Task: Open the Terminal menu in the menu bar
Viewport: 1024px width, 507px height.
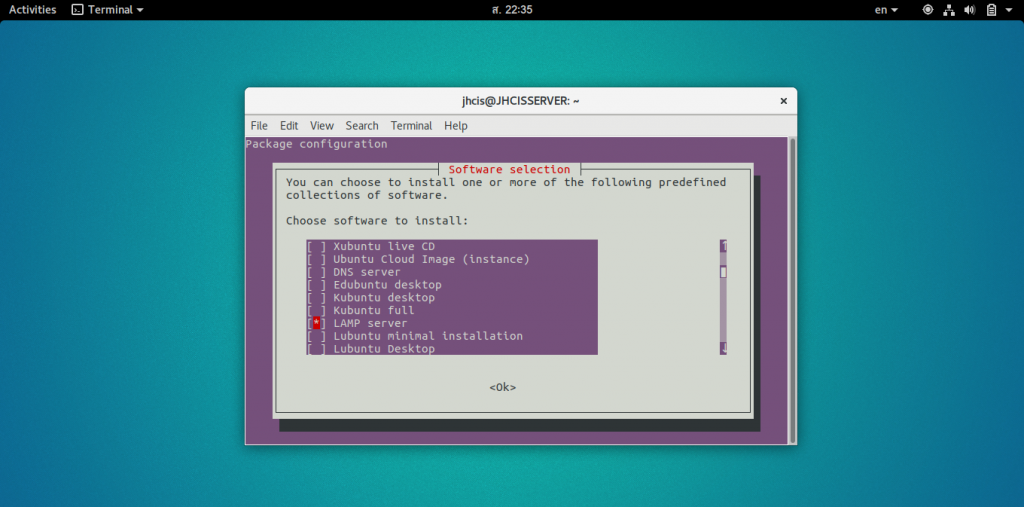Action: tap(411, 125)
